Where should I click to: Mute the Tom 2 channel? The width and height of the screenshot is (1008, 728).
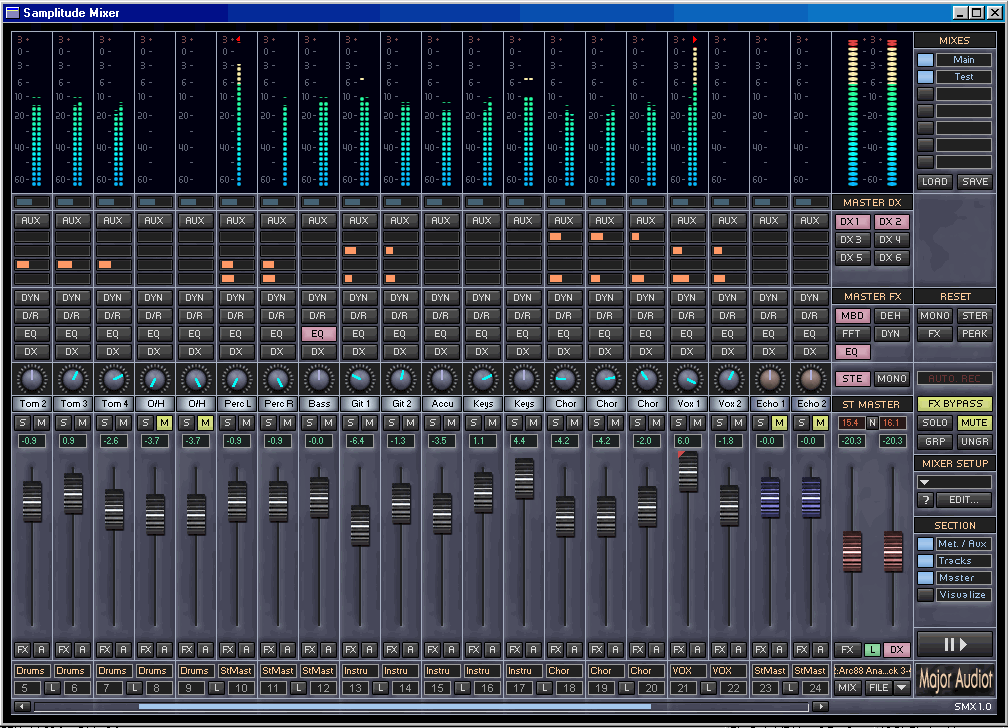[x=41, y=423]
